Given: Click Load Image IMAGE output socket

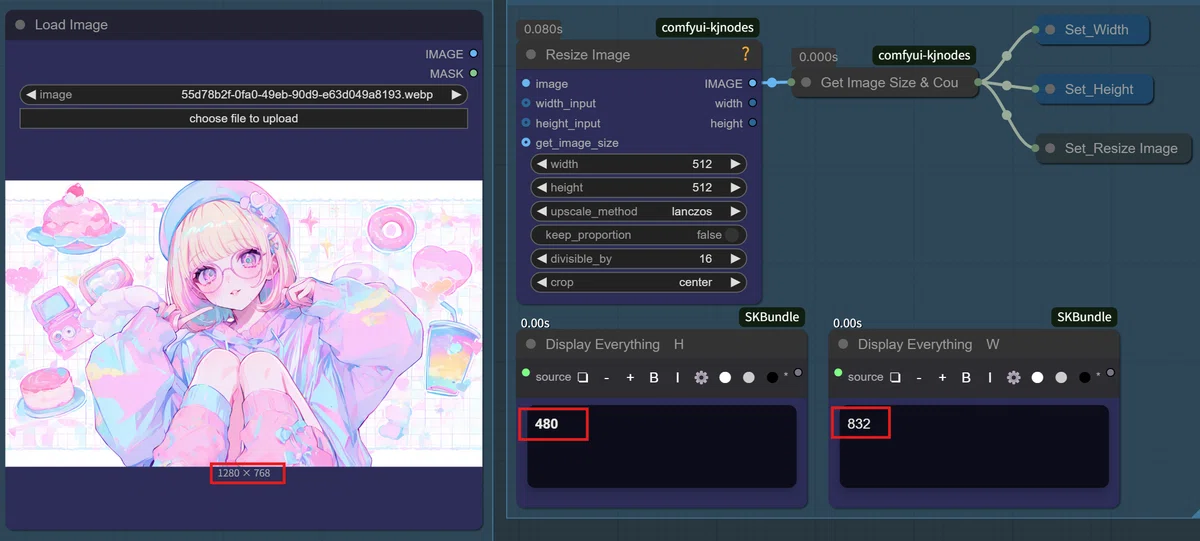Looking at the screenshot, I should 473,54.
